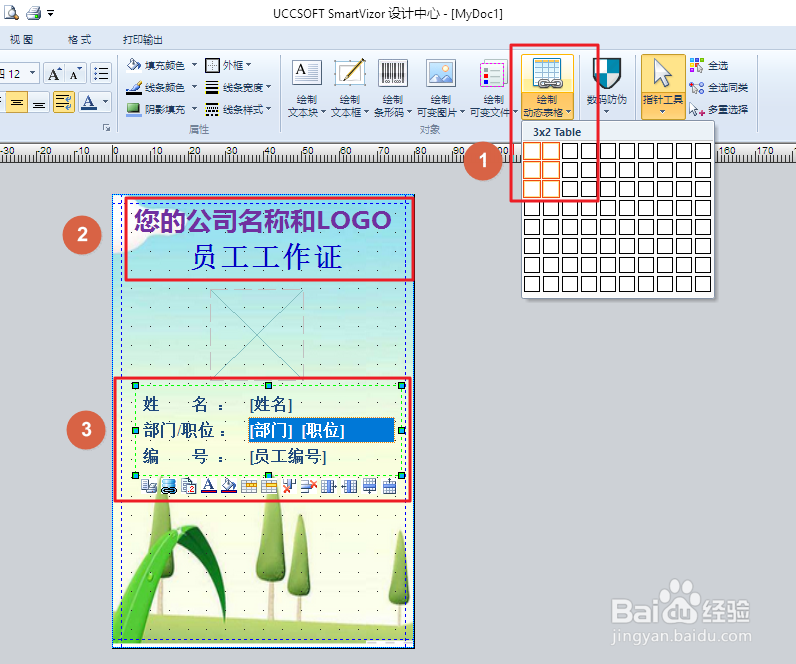
Task: Click the print preview icon in title bar
Action: [x=10, y=13]
